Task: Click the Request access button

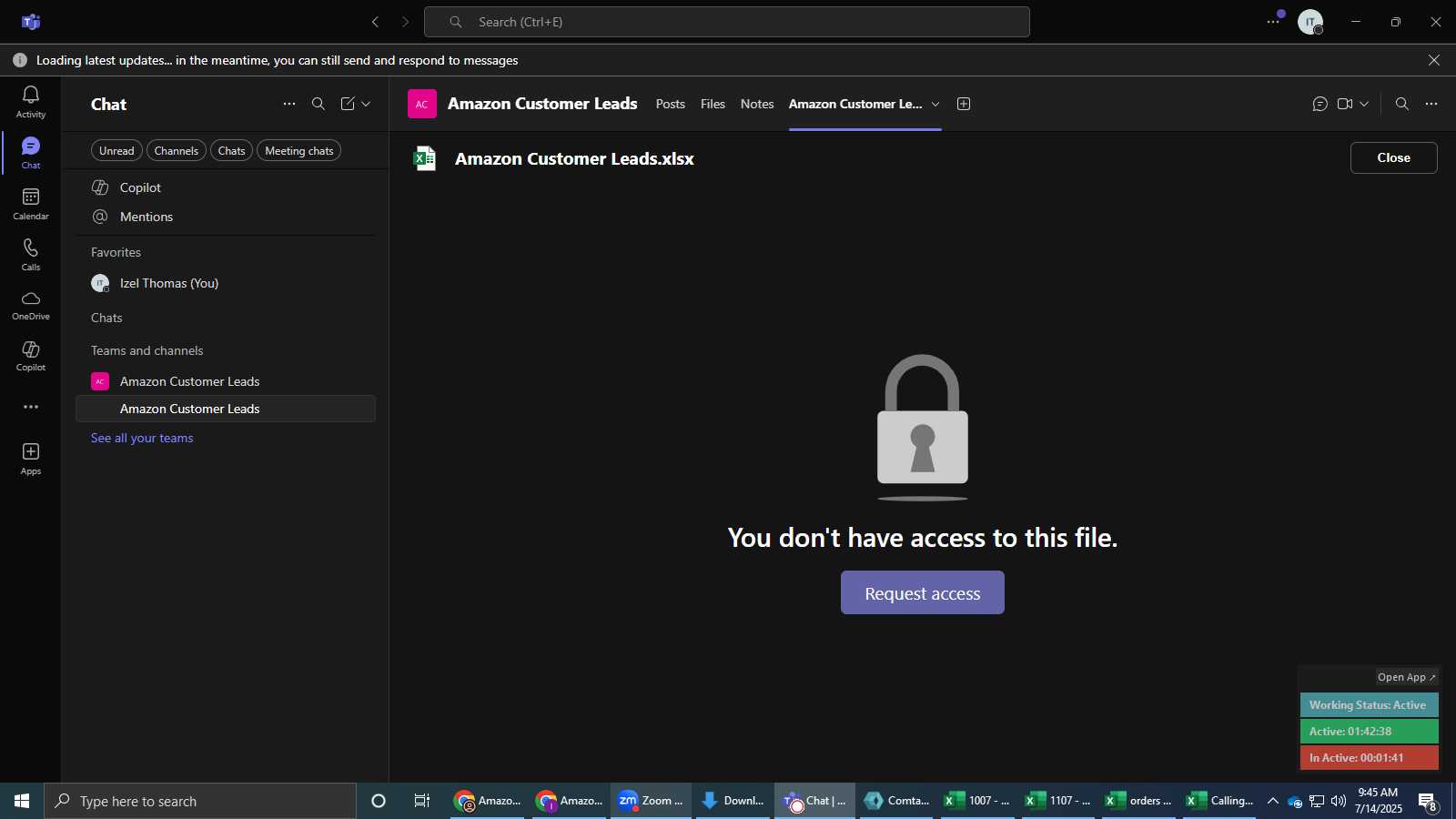Action: pos(923,592)
